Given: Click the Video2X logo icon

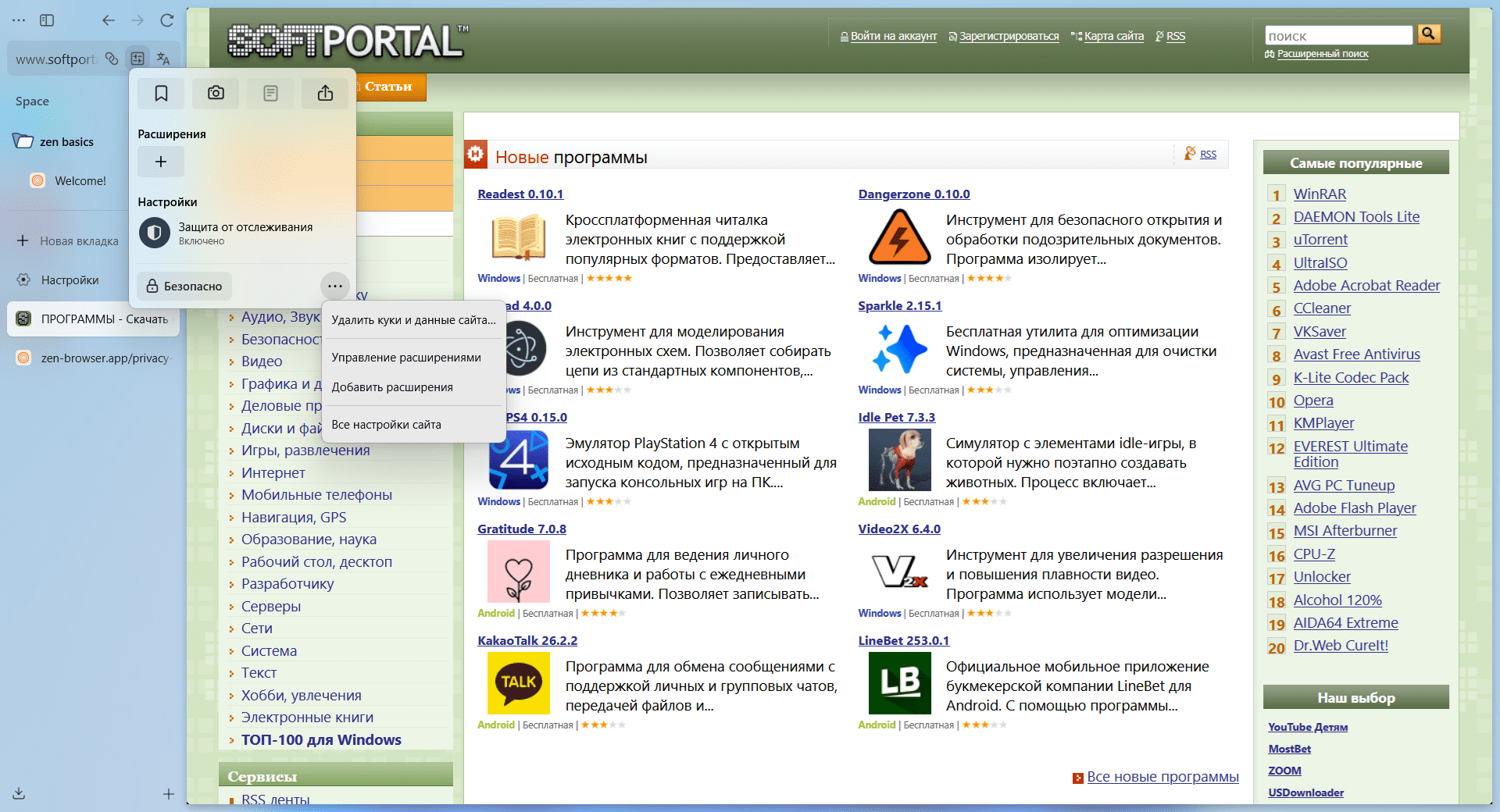Looking at the screenshot, I should pos(900,572).
